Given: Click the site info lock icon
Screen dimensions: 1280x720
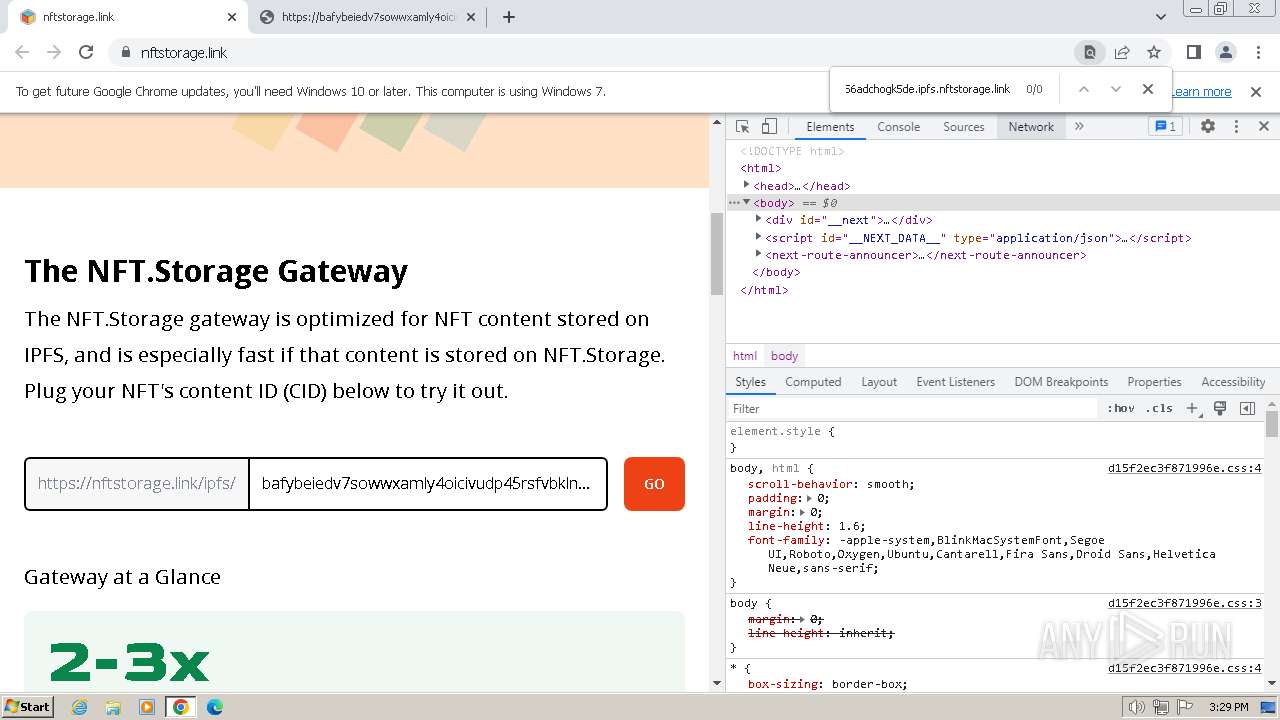Looking at the screenshot, I should click(125, 53).
